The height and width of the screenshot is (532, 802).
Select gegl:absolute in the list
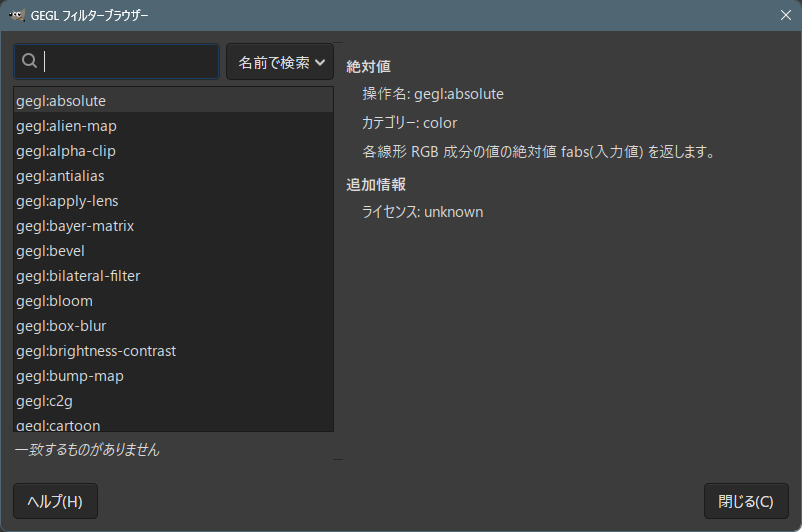(61, 101)
